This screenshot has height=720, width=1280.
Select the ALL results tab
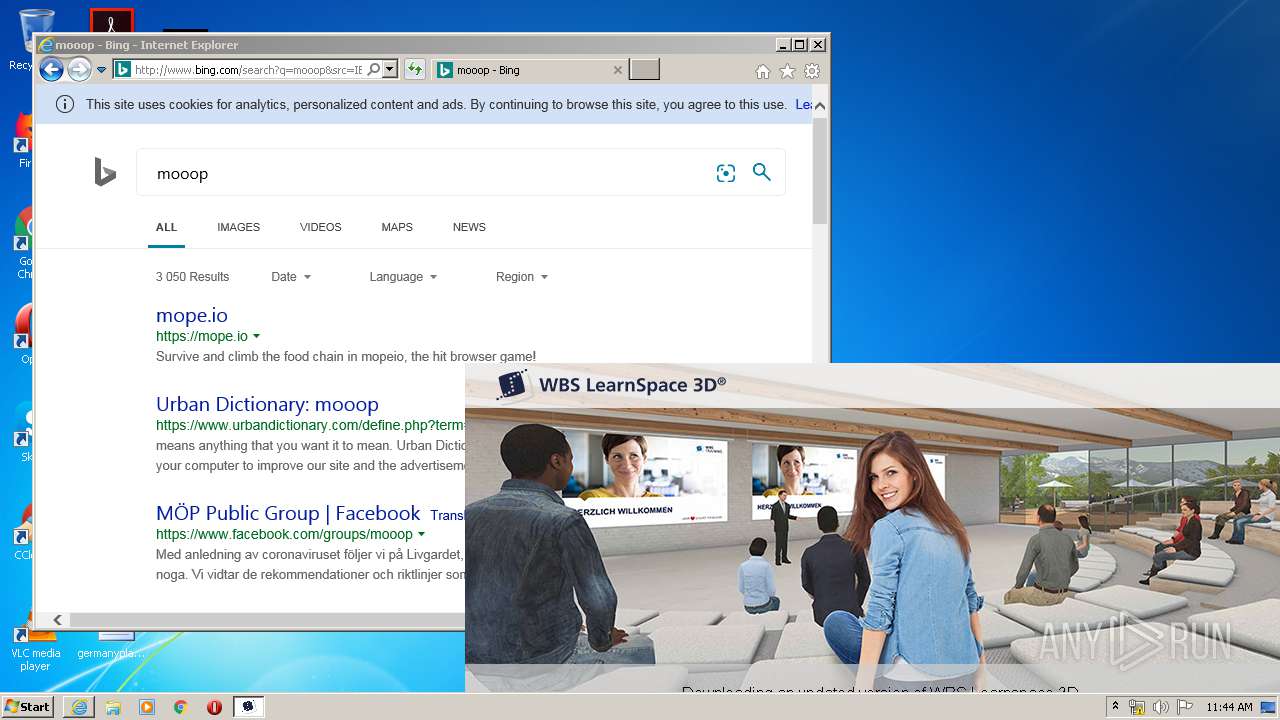pos(166,227)
